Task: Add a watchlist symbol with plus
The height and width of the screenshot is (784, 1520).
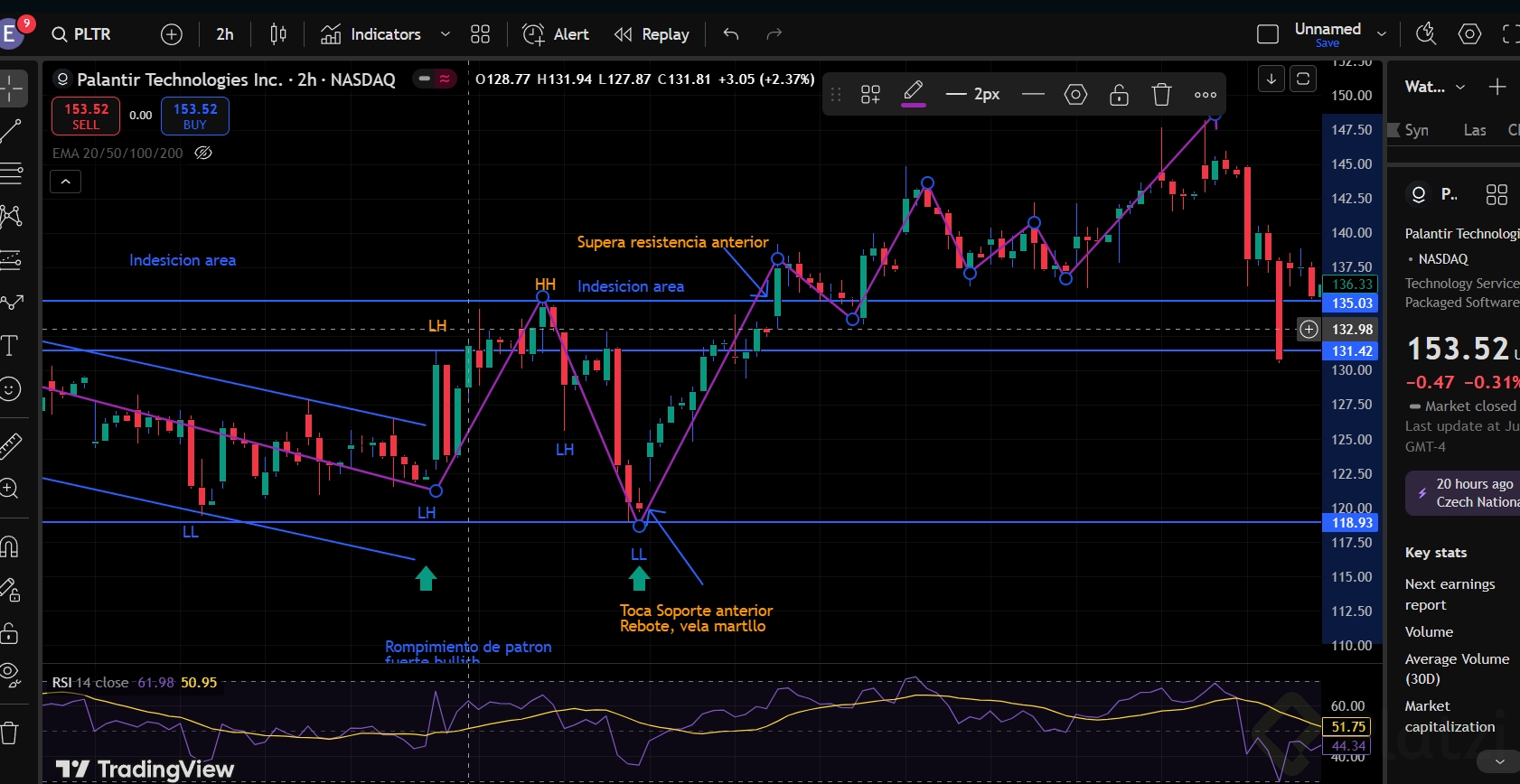Action: [1497, 87]
